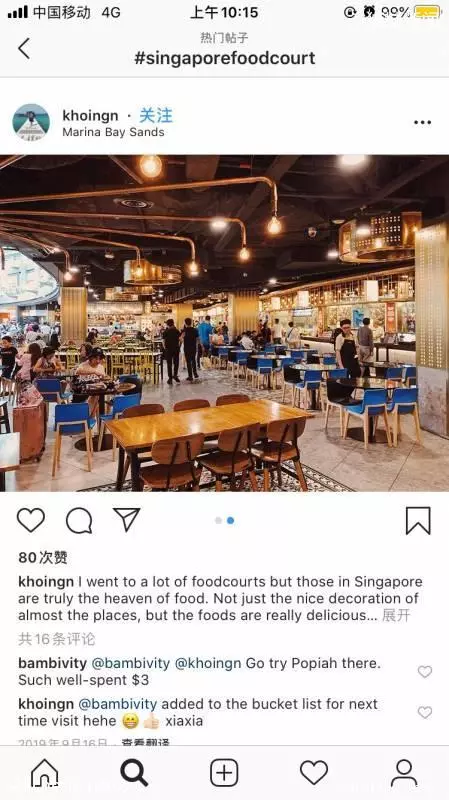Screen dimensions: 449x800
Task: Tap the back arrow in header
Action: pyautogui.click(x=24, y=49)
